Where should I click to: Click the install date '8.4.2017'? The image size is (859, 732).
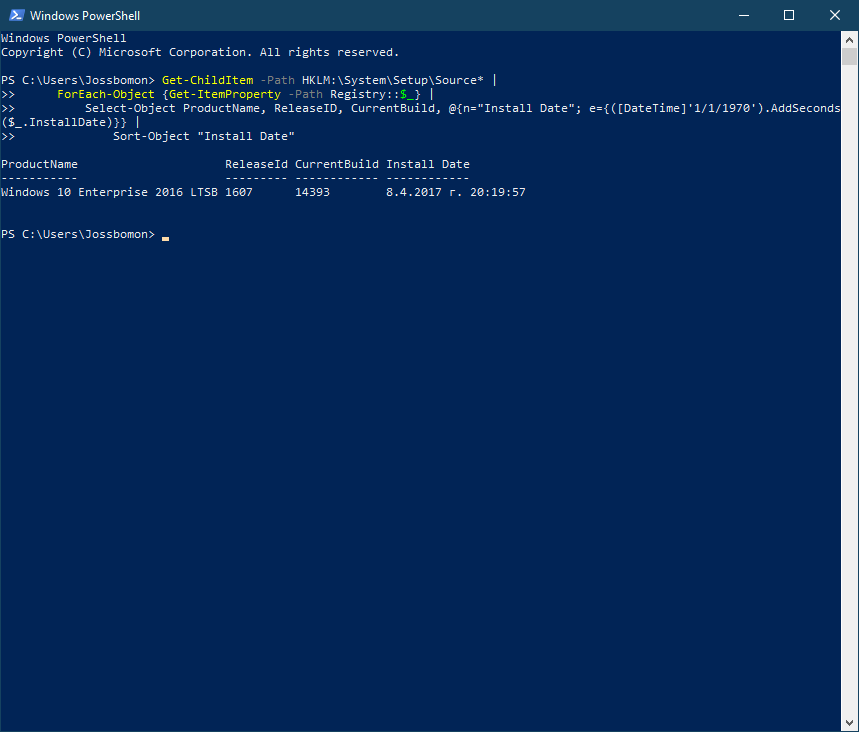[414, 192]
